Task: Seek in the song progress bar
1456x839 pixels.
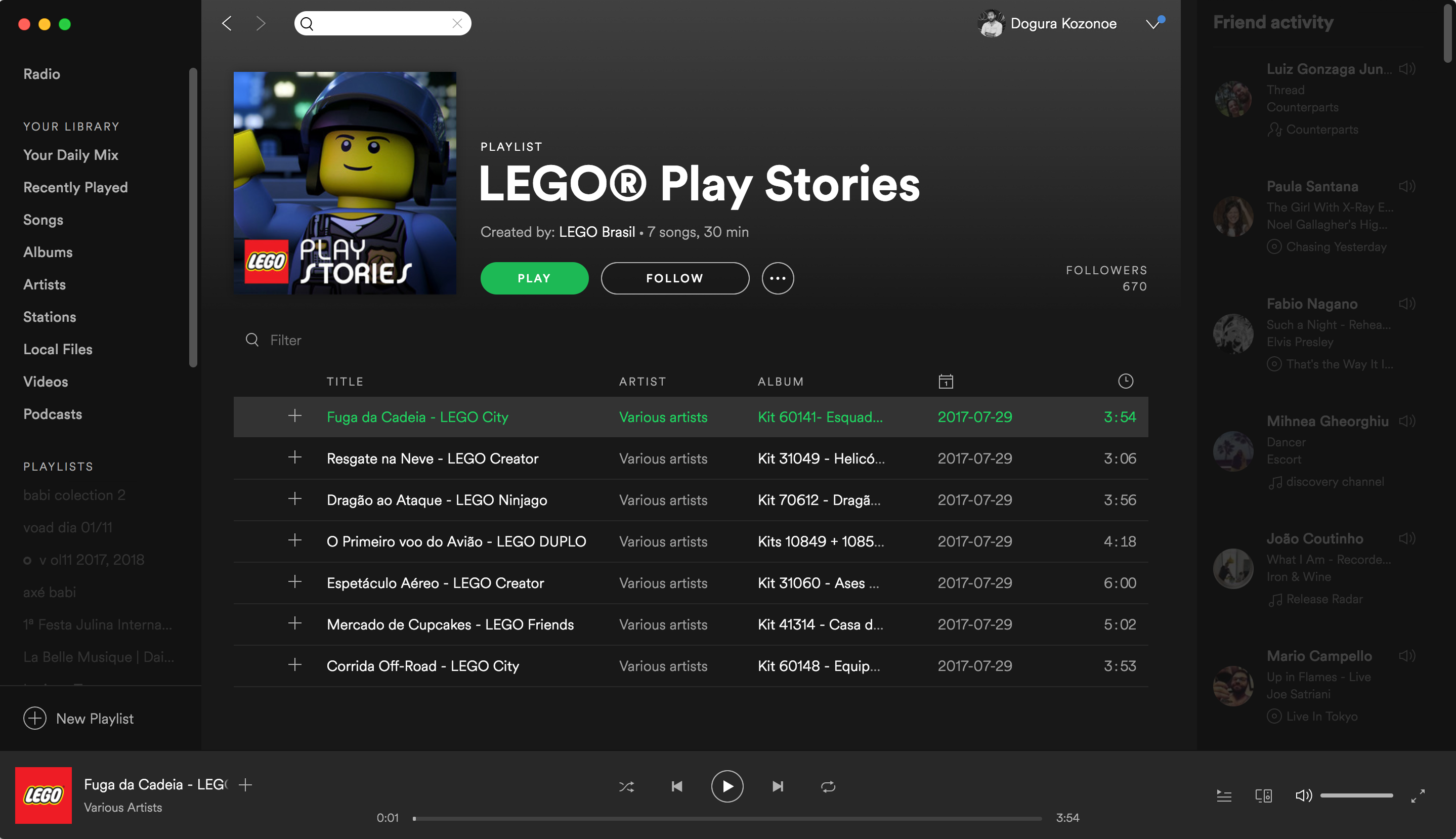Action: click(x=727, y=818)
